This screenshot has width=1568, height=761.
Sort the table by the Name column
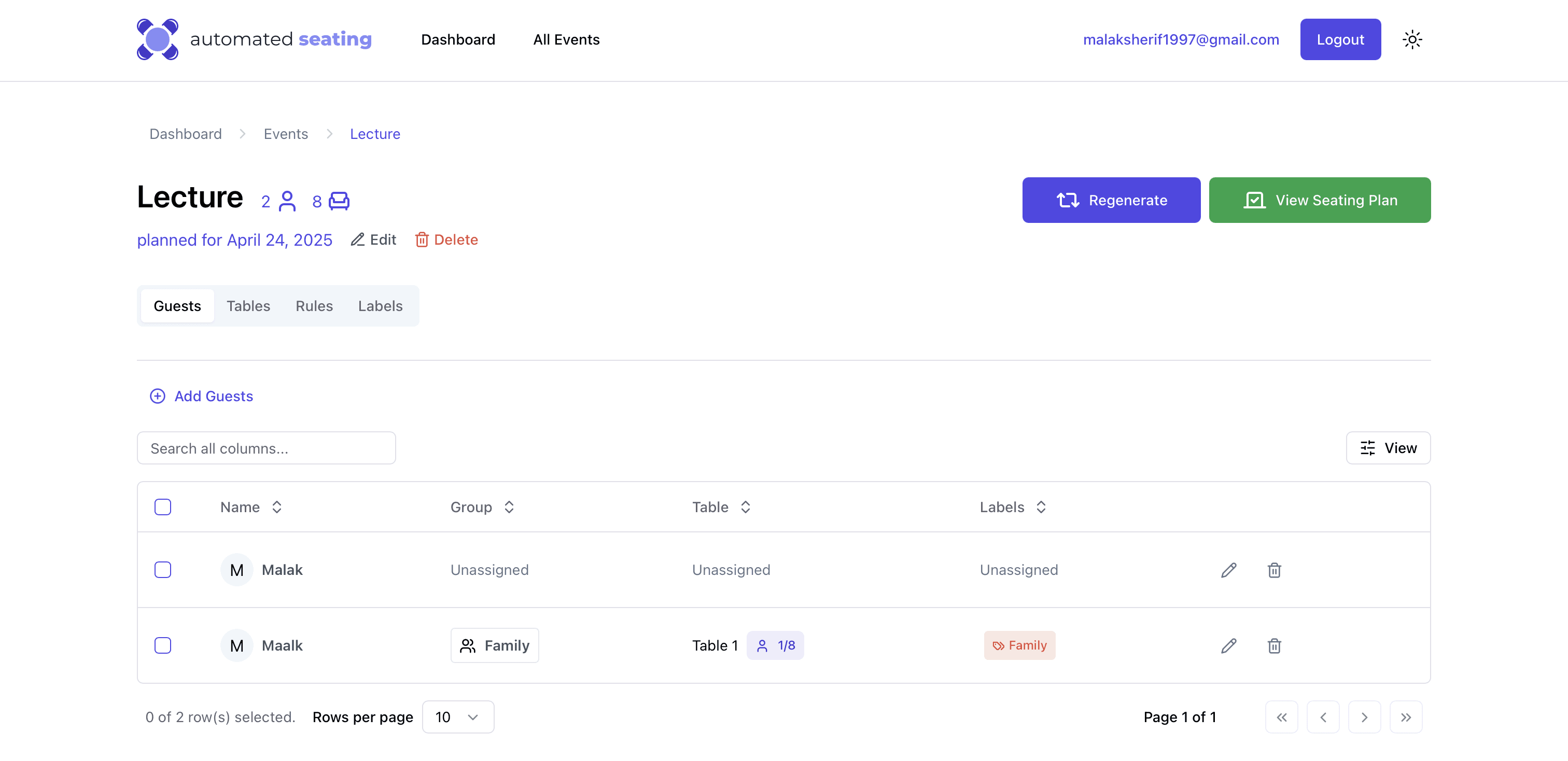(x=251, y=506)
